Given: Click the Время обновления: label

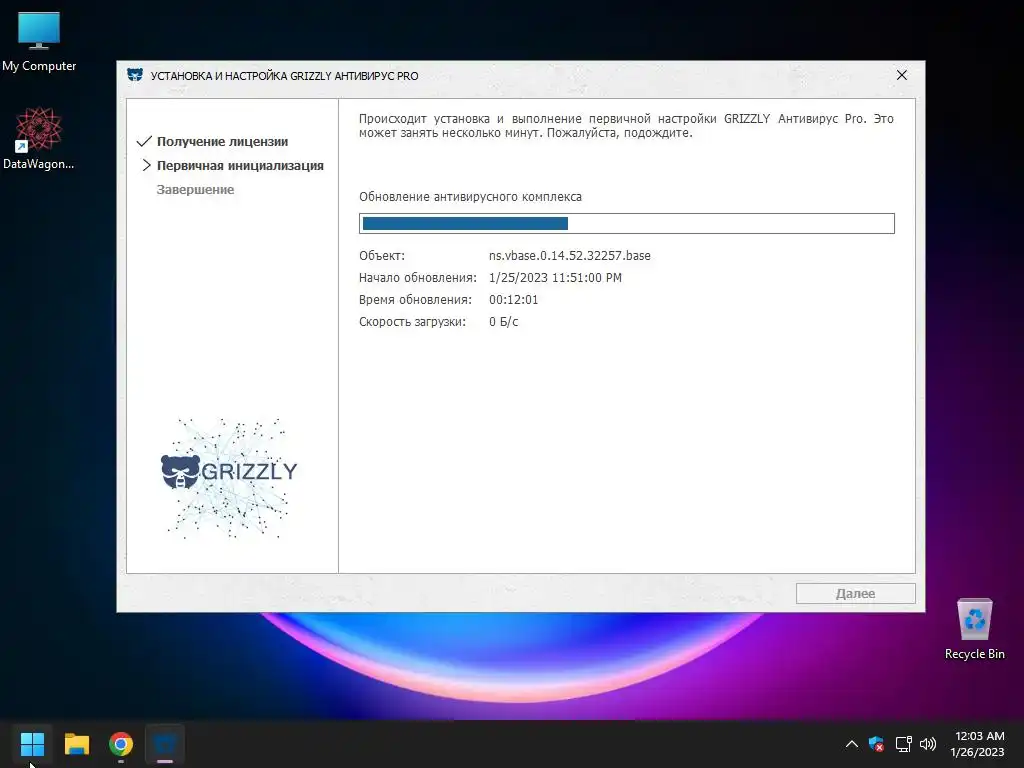Looking at the screenshot, I should click(415, 300).
